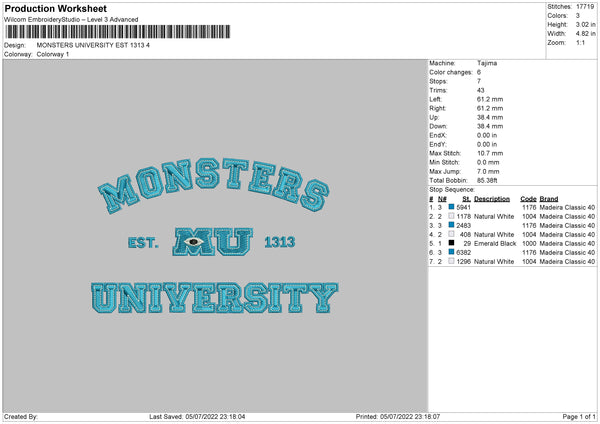Click the Code column header
The width and height of the screenshot is (600, 424).
[x=528, y=199]
